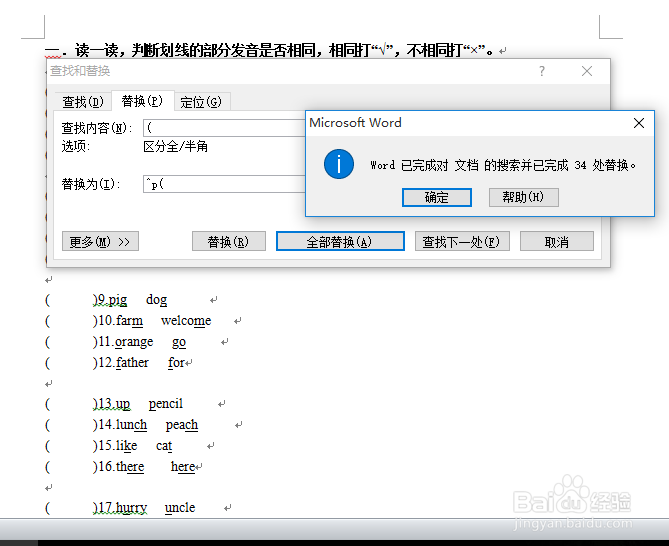Screen dimensions: 669x546
Task: Click the 查找内容 input field
Action: click(x=225, y=128)
